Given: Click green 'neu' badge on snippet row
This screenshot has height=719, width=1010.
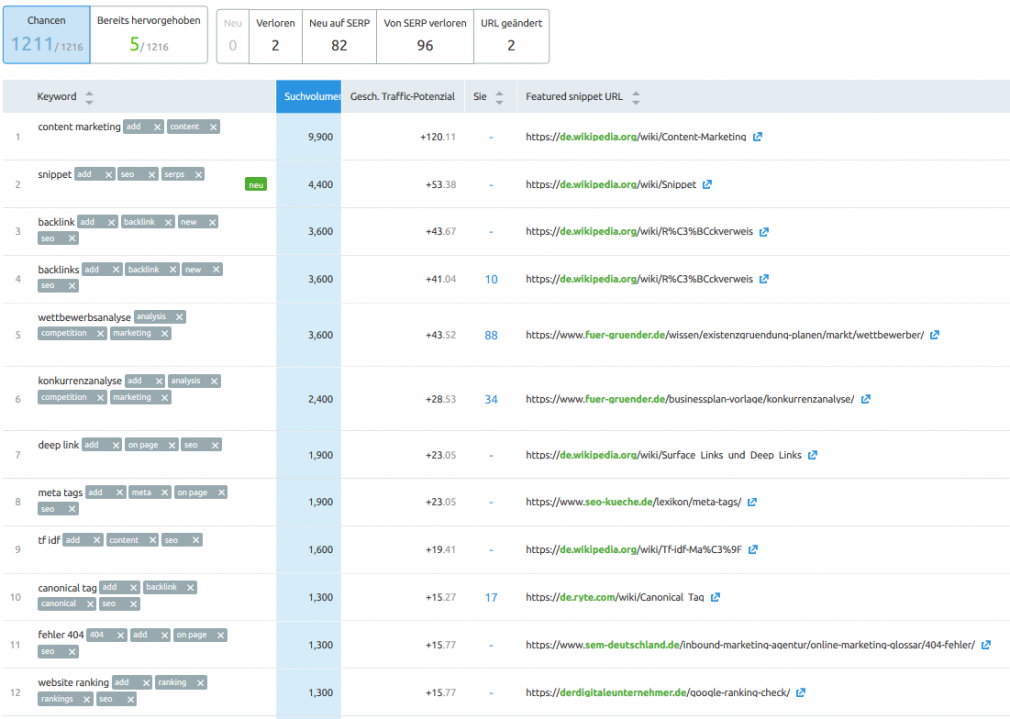Looking at the screenshot, I should (x=256, y=185).
